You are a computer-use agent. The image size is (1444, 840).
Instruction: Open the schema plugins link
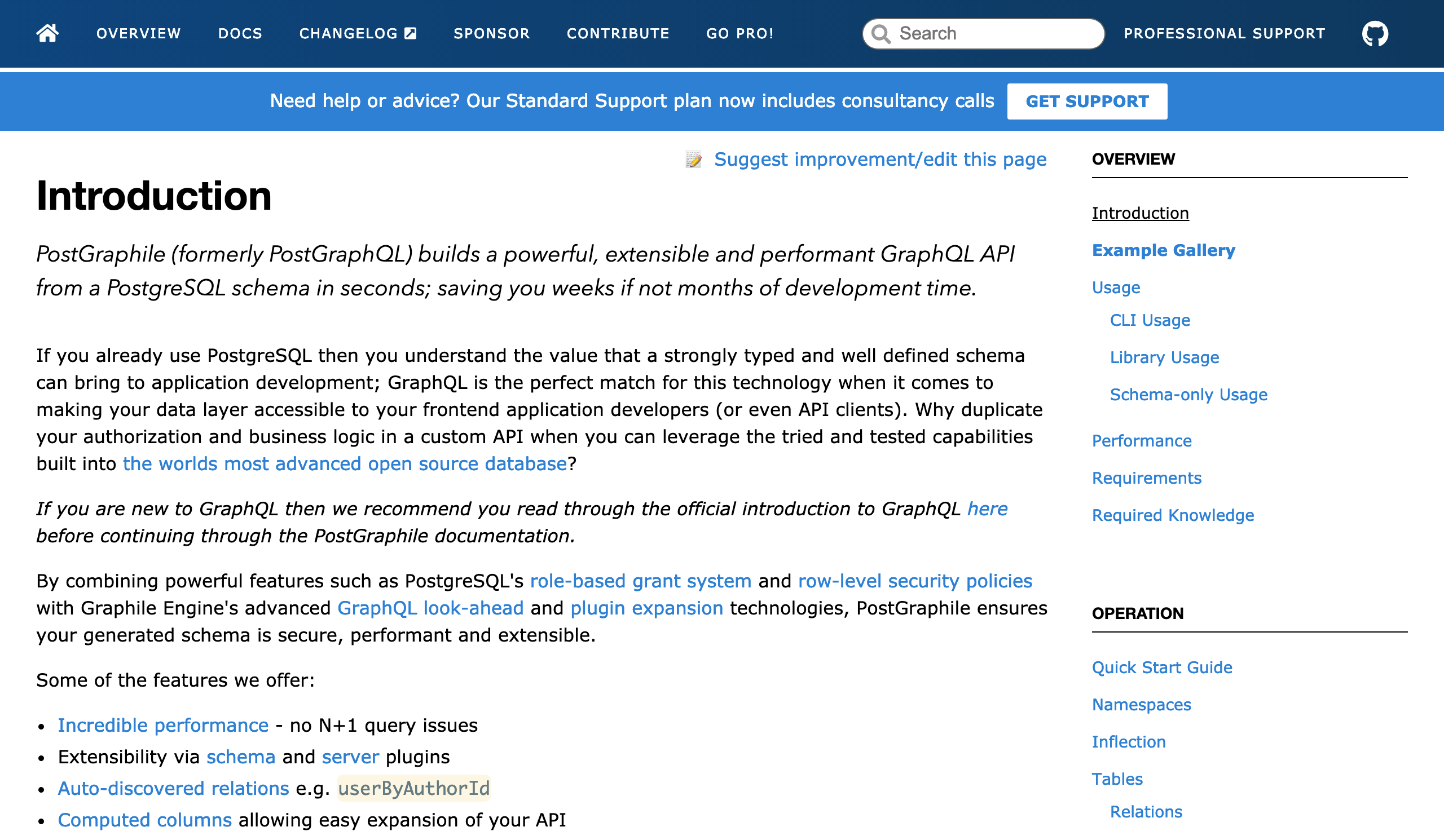241,757
